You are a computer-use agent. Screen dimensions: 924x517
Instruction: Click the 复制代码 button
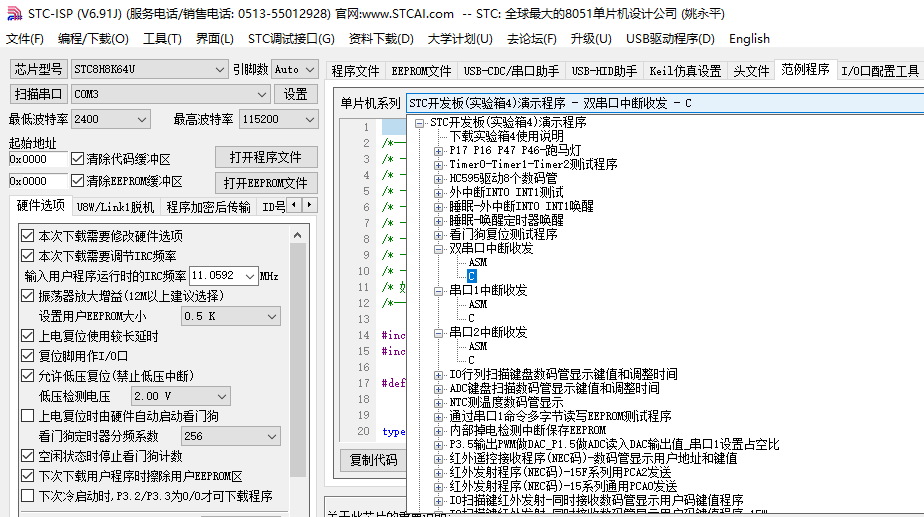pyautogui.click(x=374, y=460)
